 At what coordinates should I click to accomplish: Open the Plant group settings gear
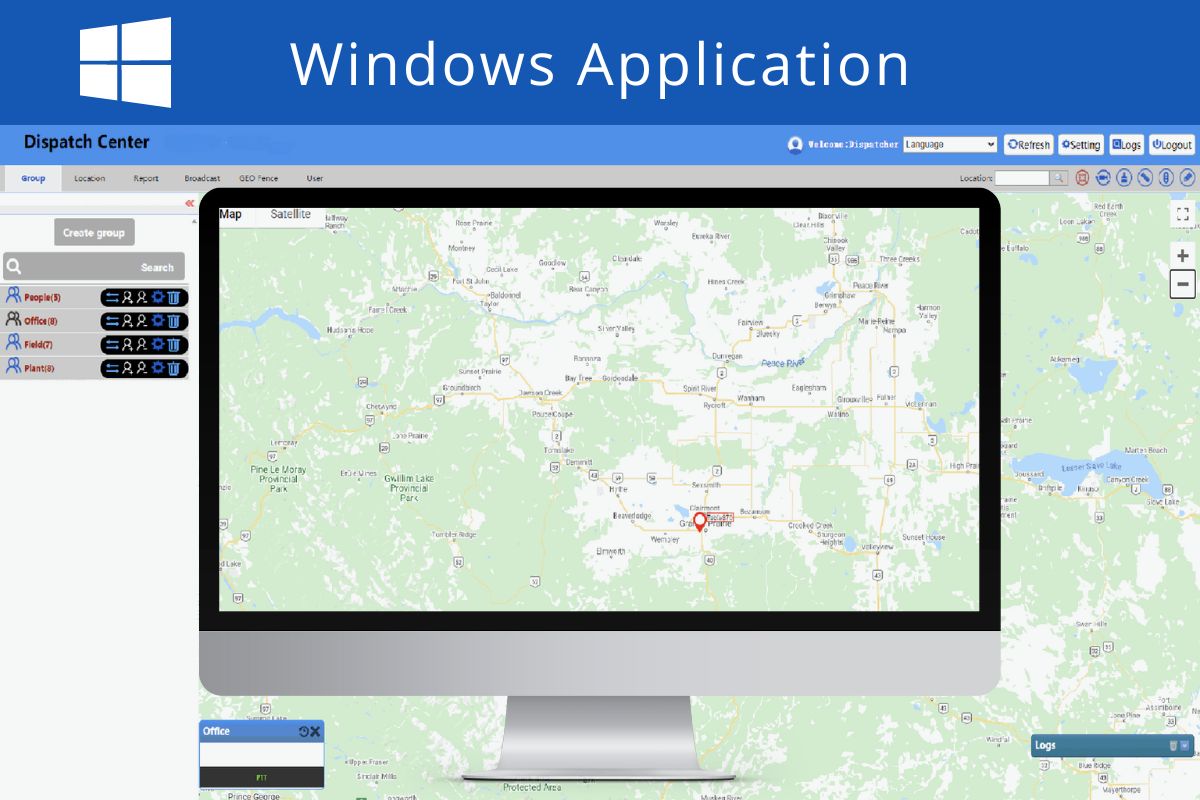[158, 367]
